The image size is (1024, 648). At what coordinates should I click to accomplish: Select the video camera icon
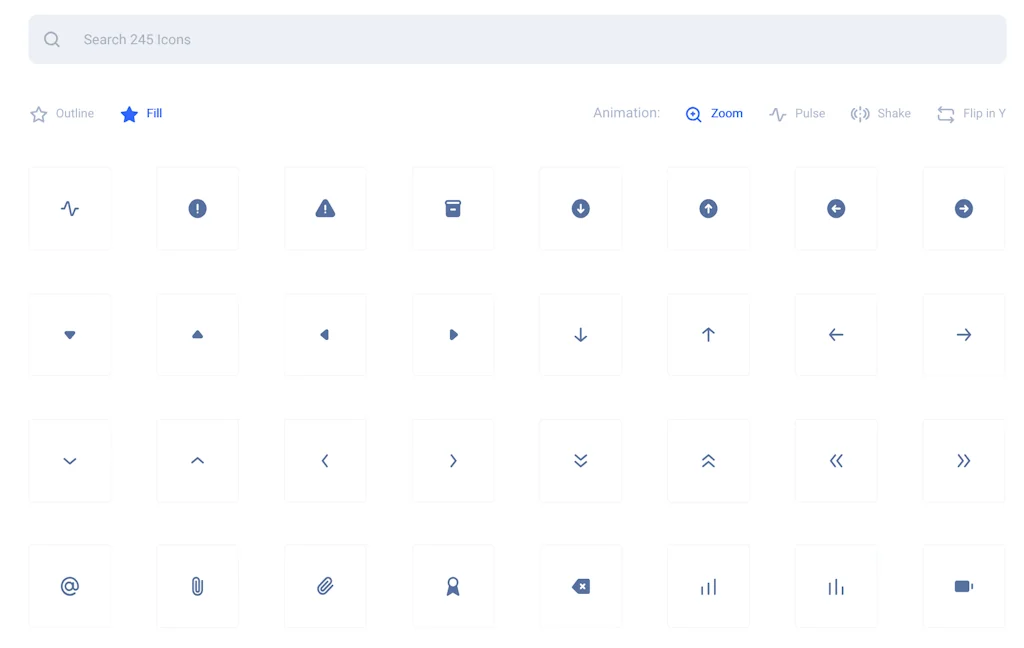pos(963,587)
